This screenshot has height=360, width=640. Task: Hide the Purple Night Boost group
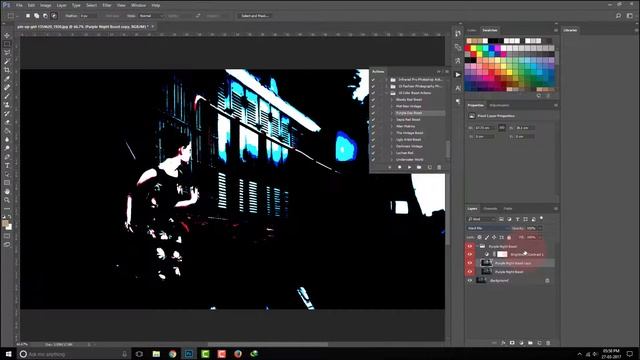(x=470, y=246)
